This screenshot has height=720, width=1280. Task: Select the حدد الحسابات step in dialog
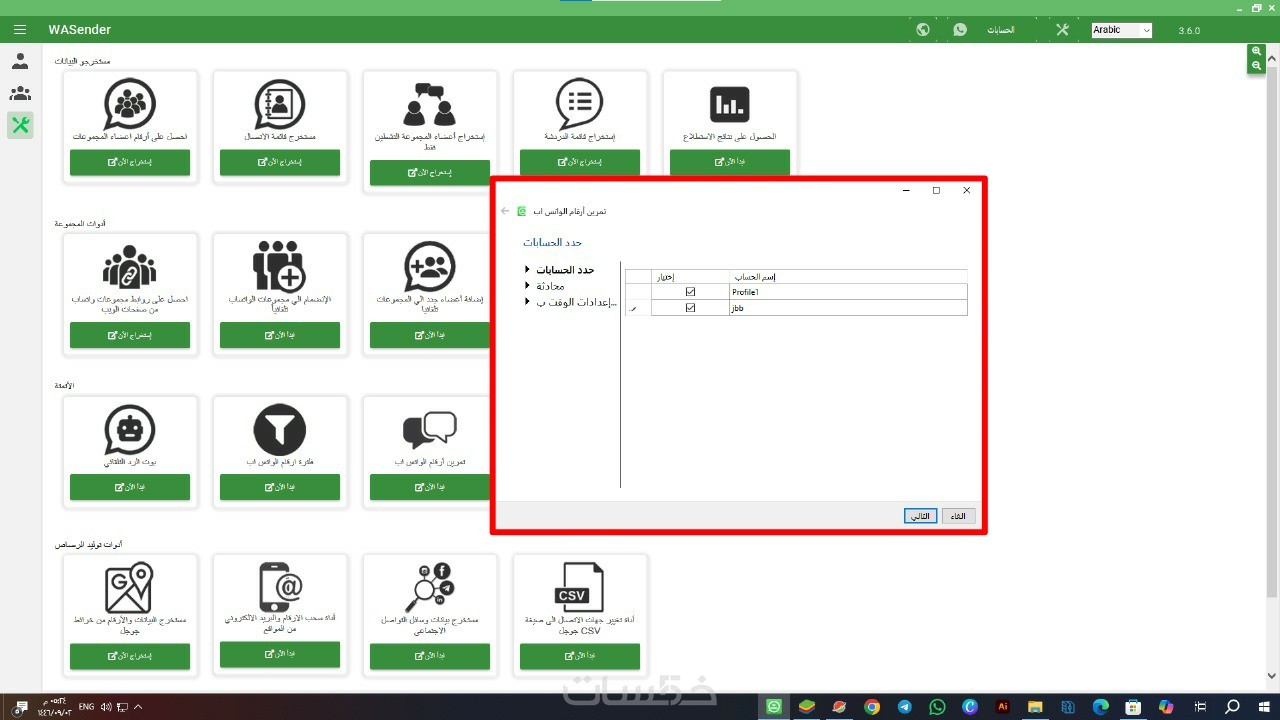click(x=565, y=270)
